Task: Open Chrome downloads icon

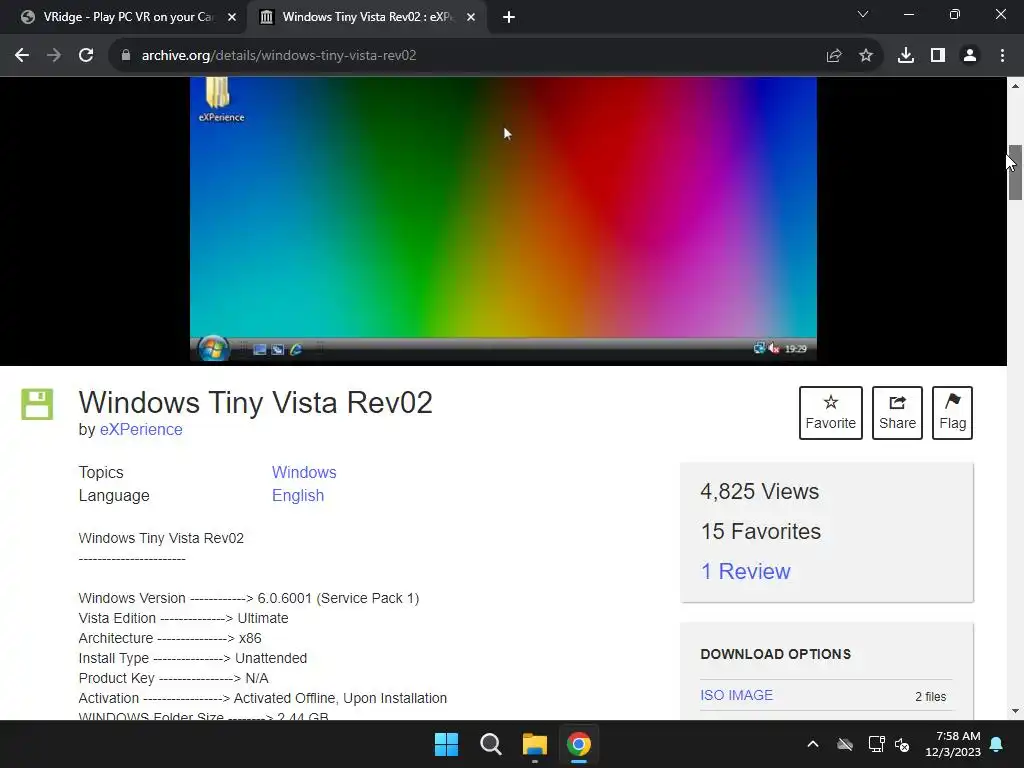Action: (x=906, y=56)
